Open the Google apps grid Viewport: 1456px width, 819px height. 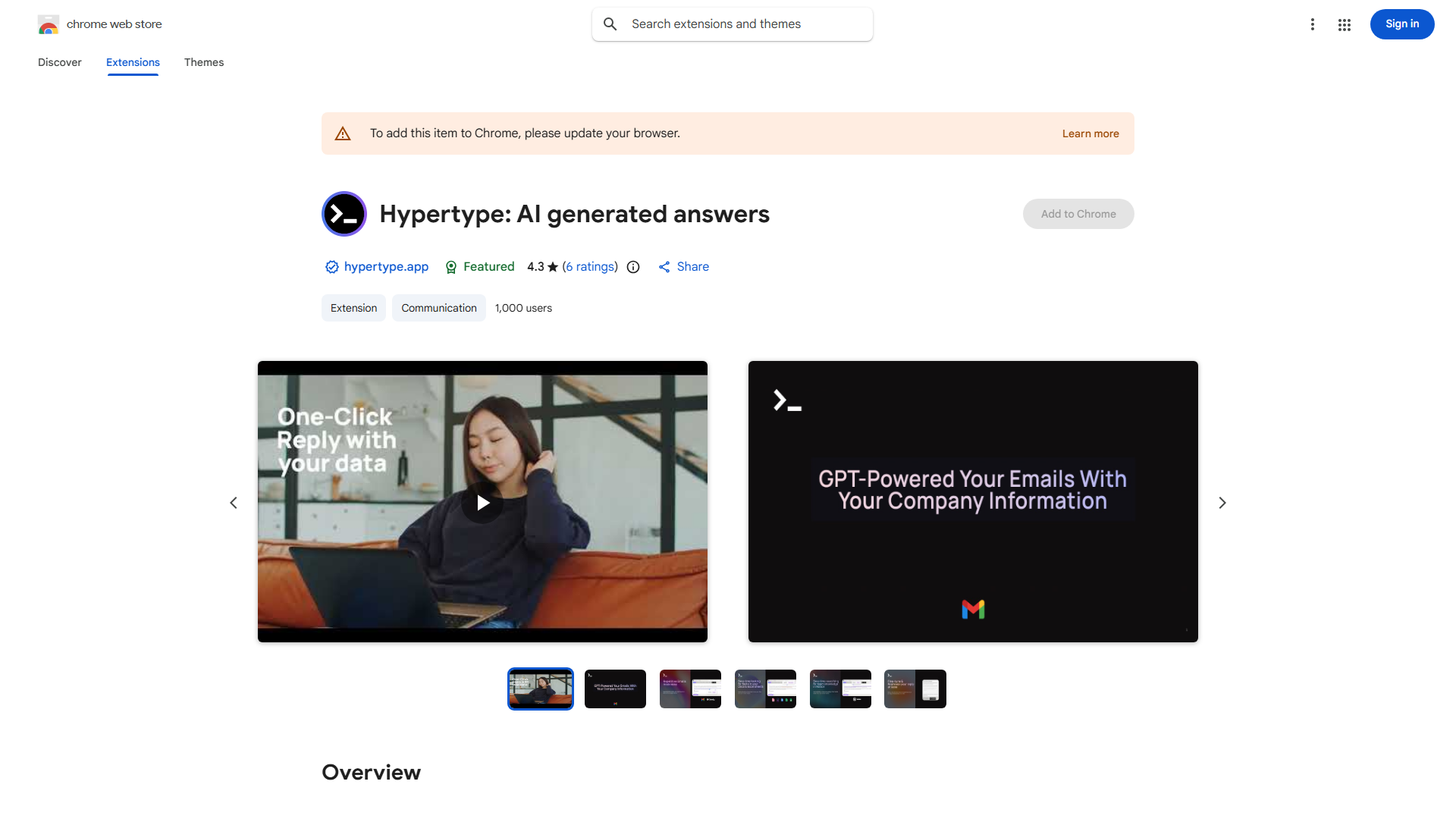1345,24
